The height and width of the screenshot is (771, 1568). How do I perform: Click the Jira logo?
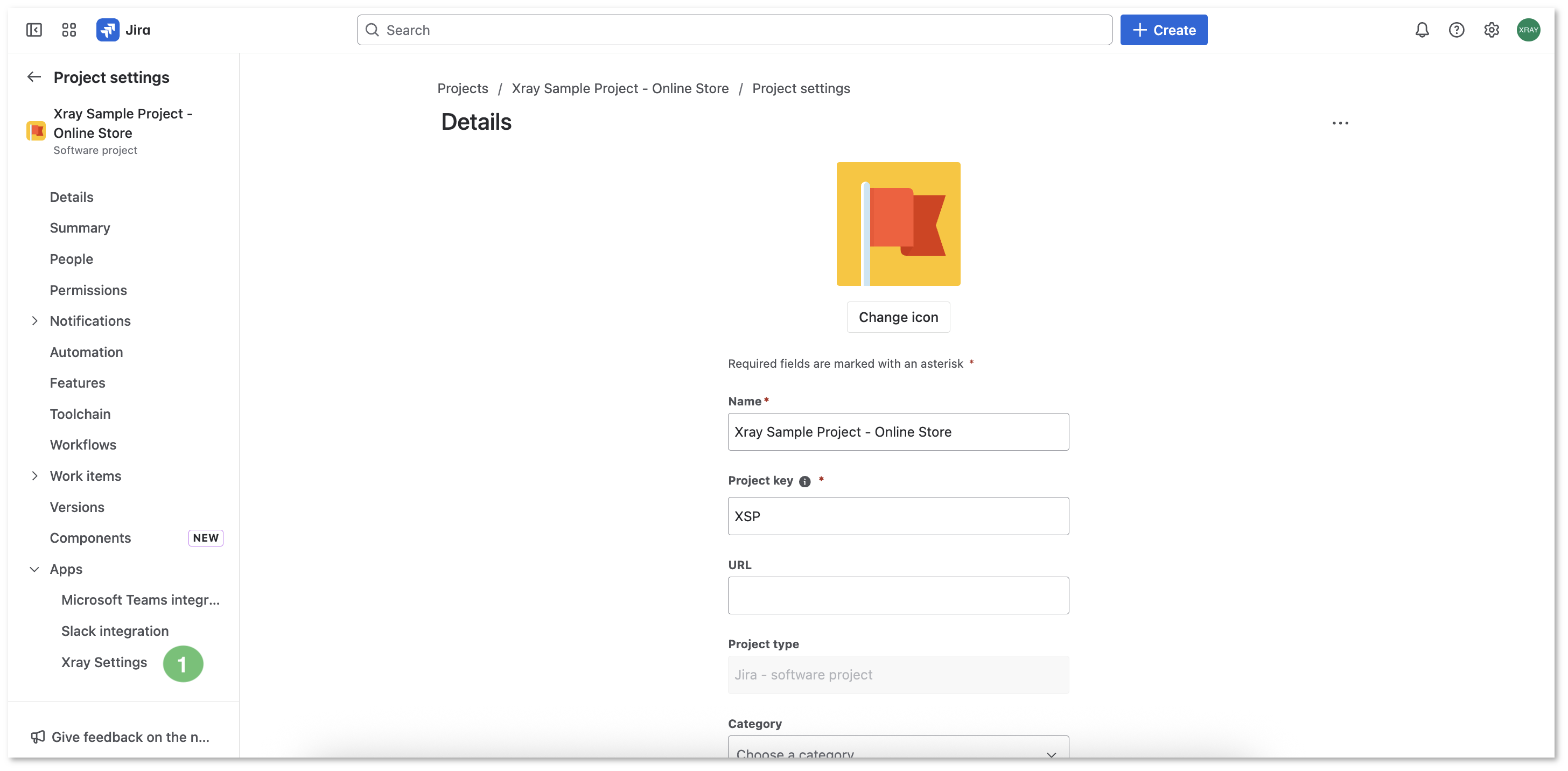tap(123, 30)
